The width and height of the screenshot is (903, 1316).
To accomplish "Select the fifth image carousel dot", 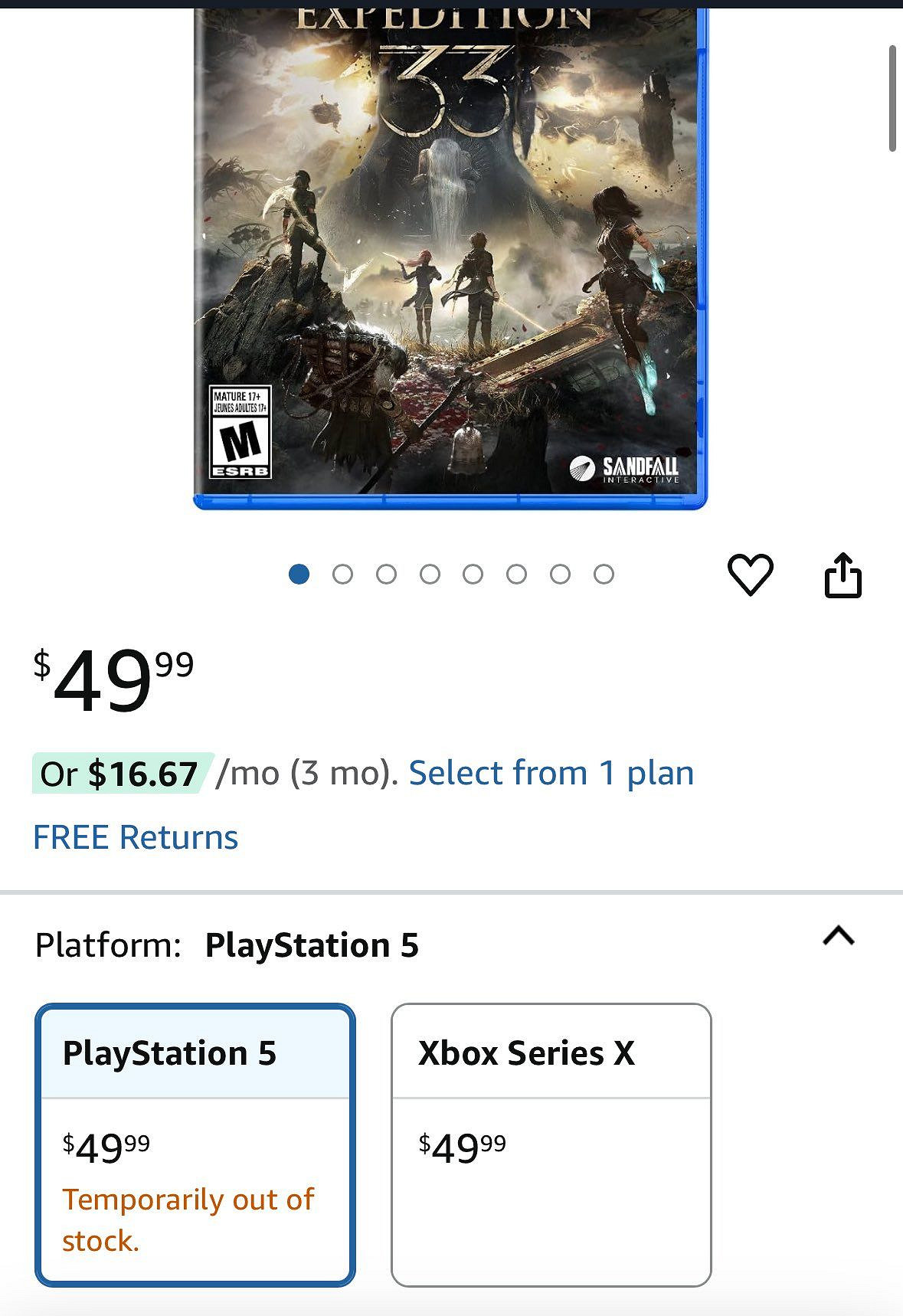I will [x=473, y=574].
